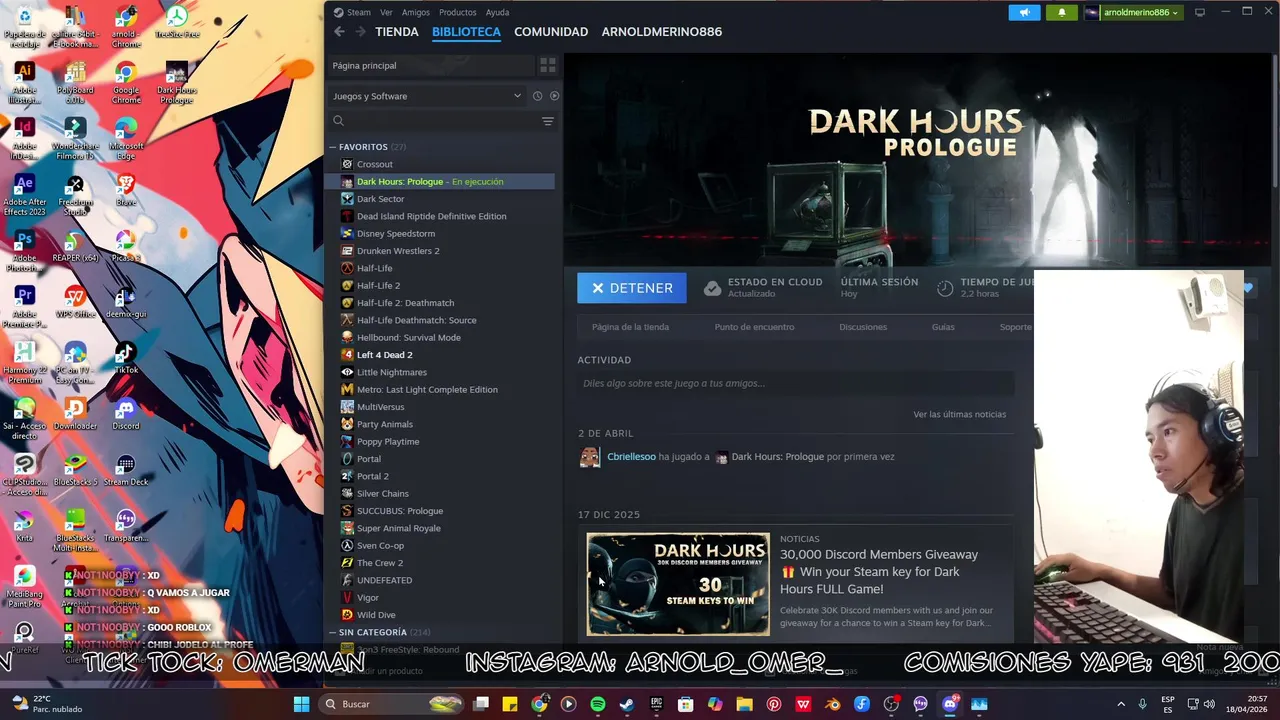
Task: Click the activity status input field
Action: tap(796, 383)
